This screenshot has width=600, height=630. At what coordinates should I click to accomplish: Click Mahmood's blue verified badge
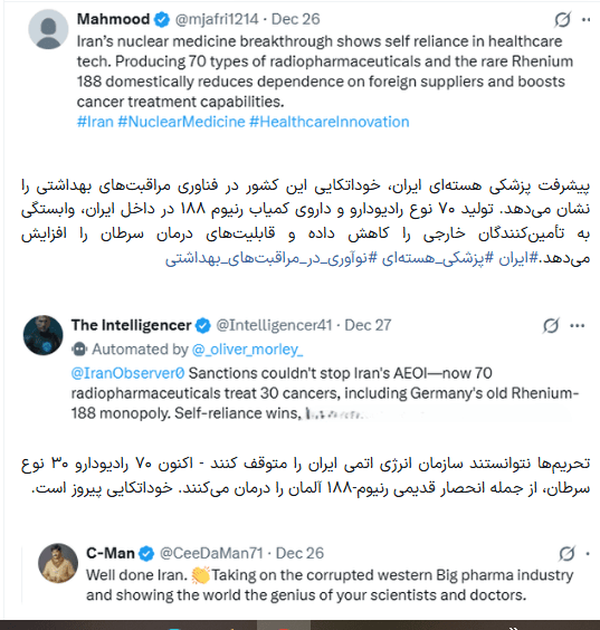[160, 19]
